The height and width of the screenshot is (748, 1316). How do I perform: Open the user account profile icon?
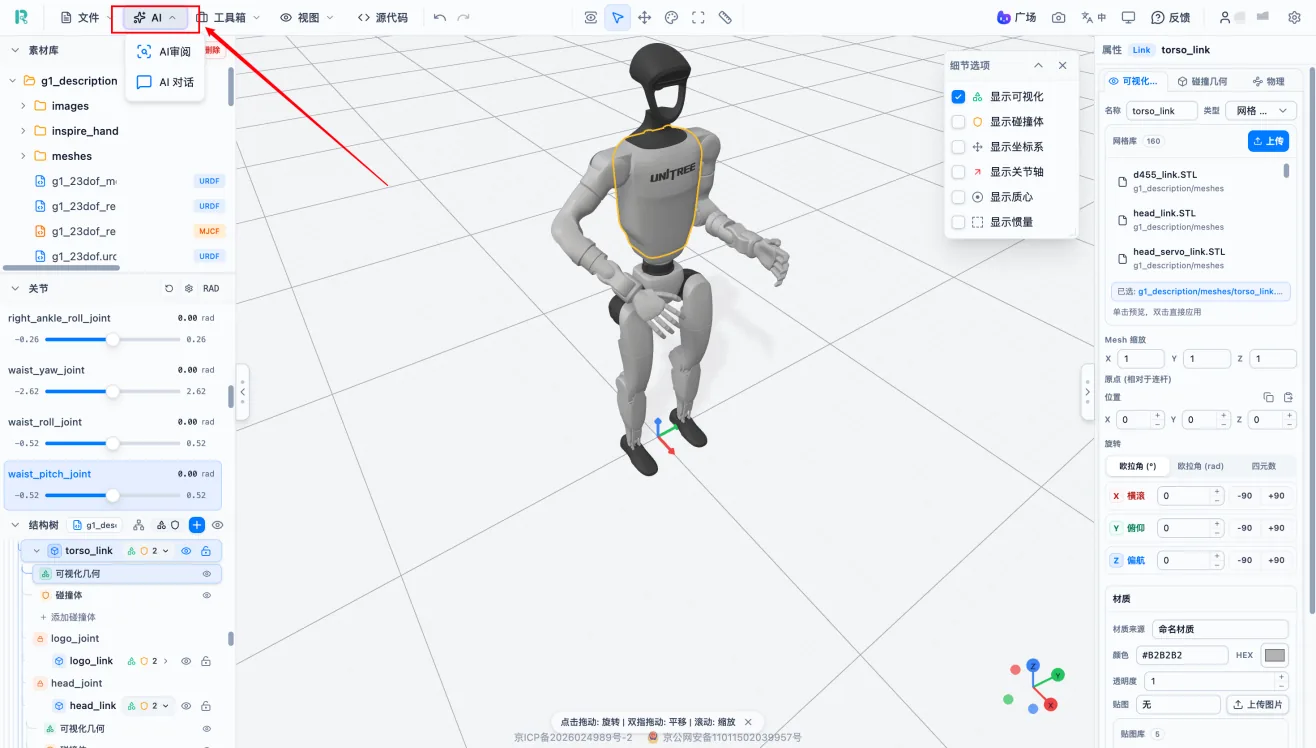coord(1225,18)
